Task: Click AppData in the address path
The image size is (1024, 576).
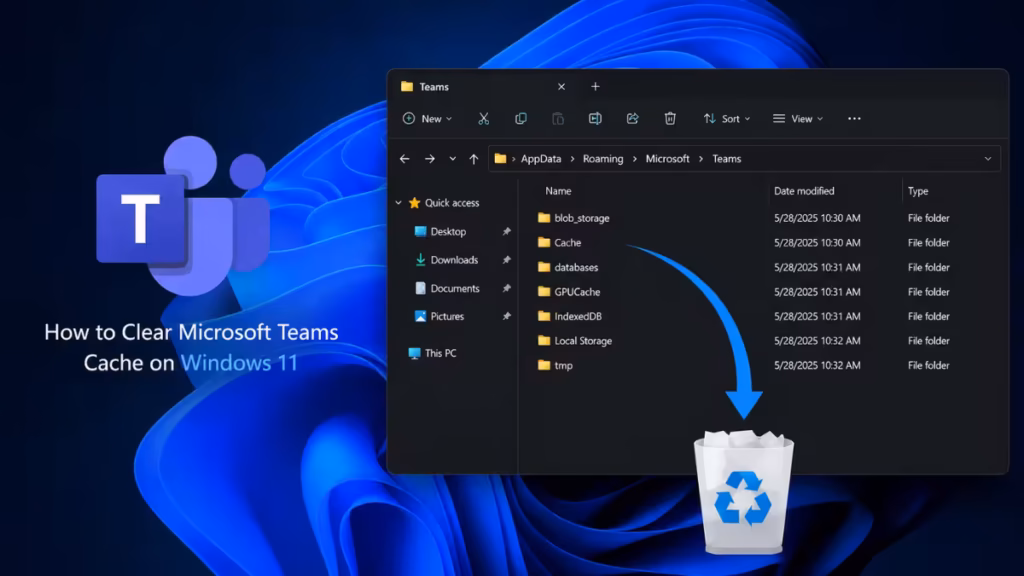Action: 541,159
